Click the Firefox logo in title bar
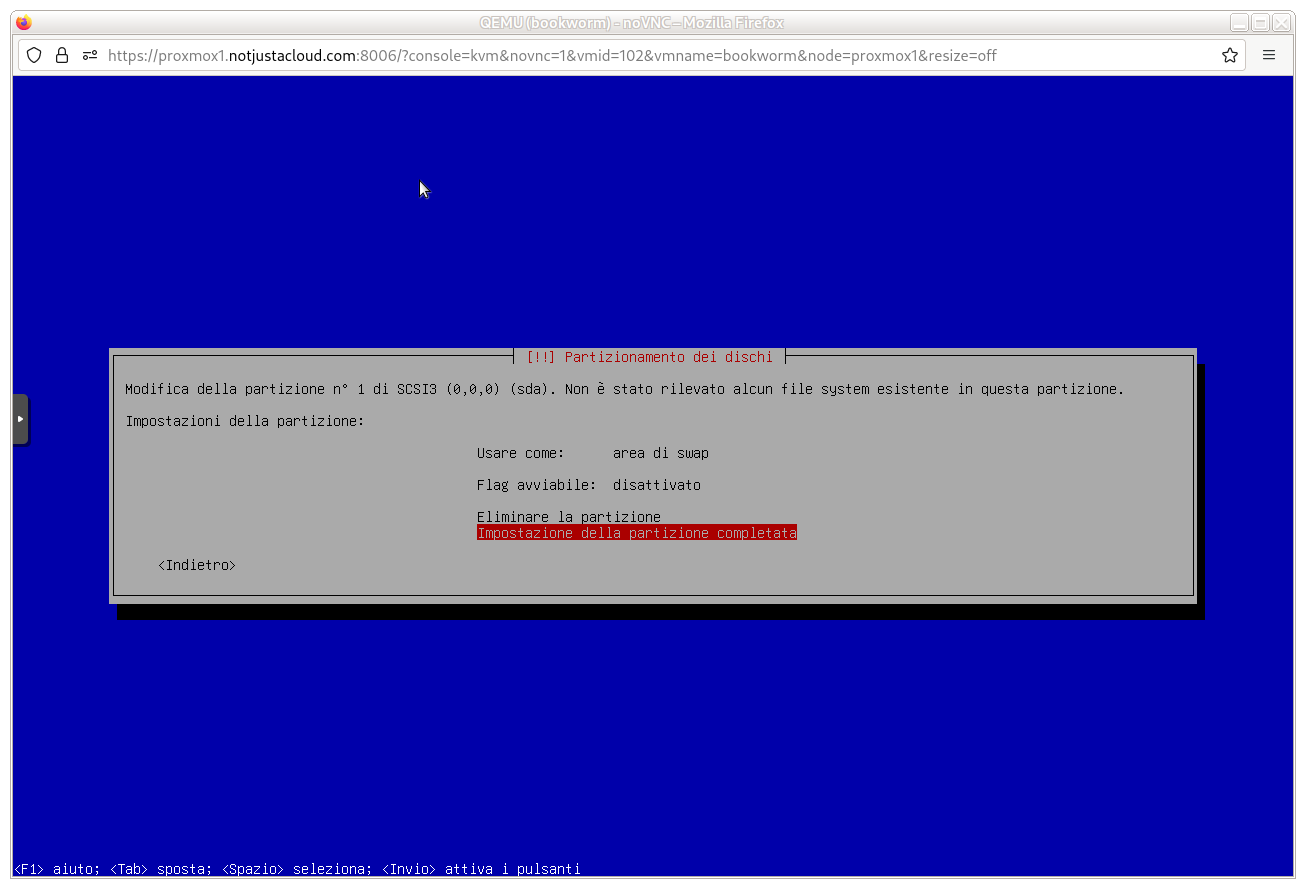1306x889 pixels. point(24,22)
